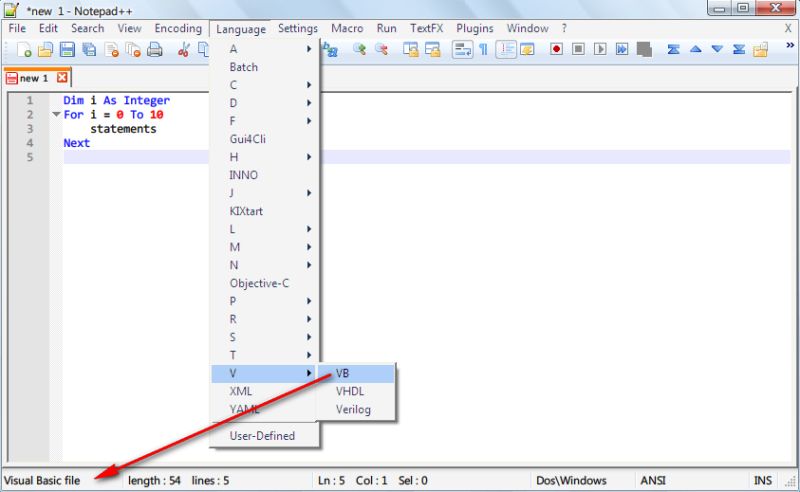Click the Close document toolbar icon

click(x=111, y=50)
